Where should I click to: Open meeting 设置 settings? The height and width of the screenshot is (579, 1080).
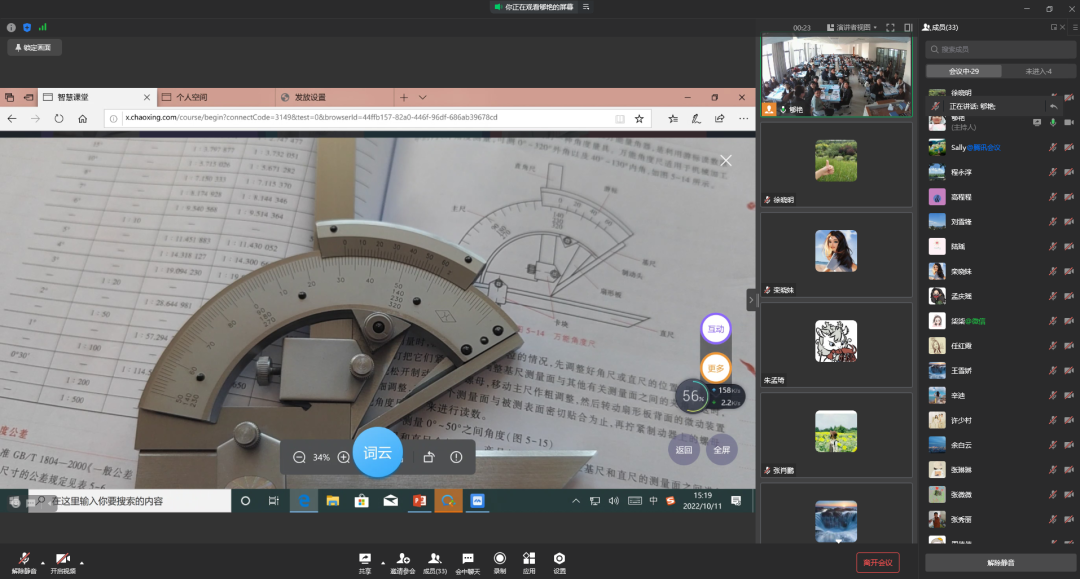click(x=559, y=562)
